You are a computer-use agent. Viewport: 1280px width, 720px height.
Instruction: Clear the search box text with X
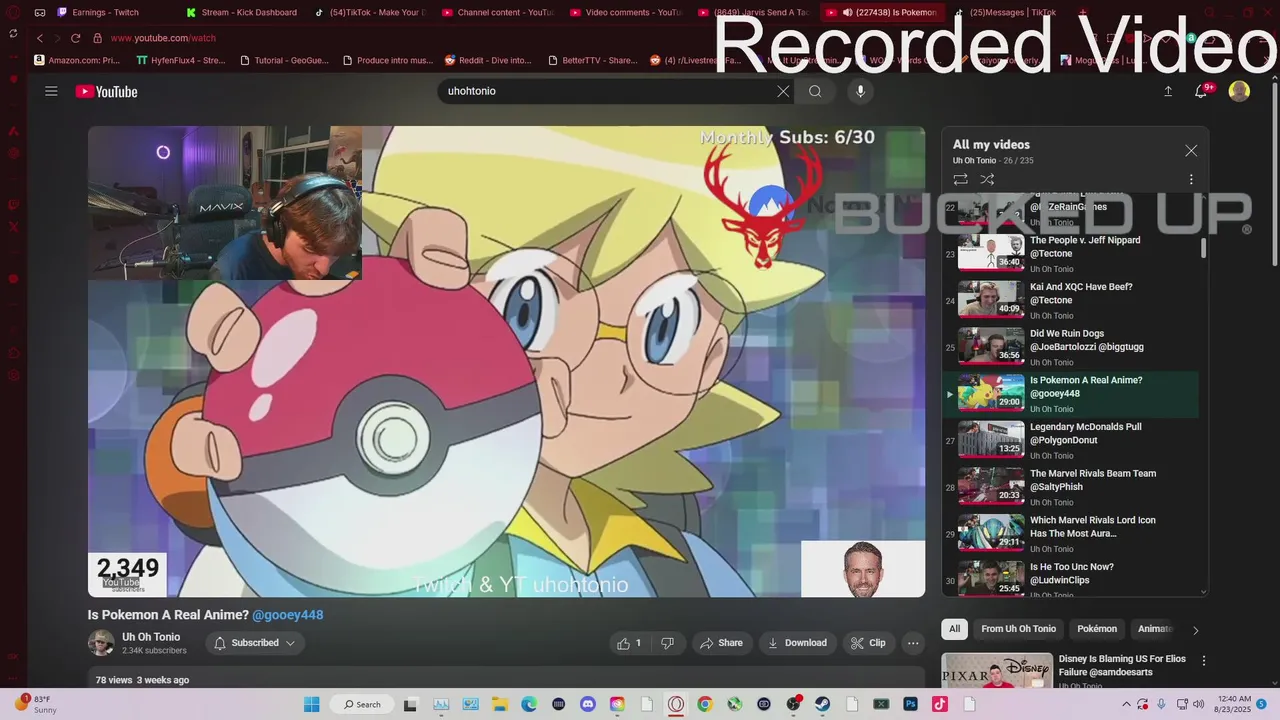783,91
